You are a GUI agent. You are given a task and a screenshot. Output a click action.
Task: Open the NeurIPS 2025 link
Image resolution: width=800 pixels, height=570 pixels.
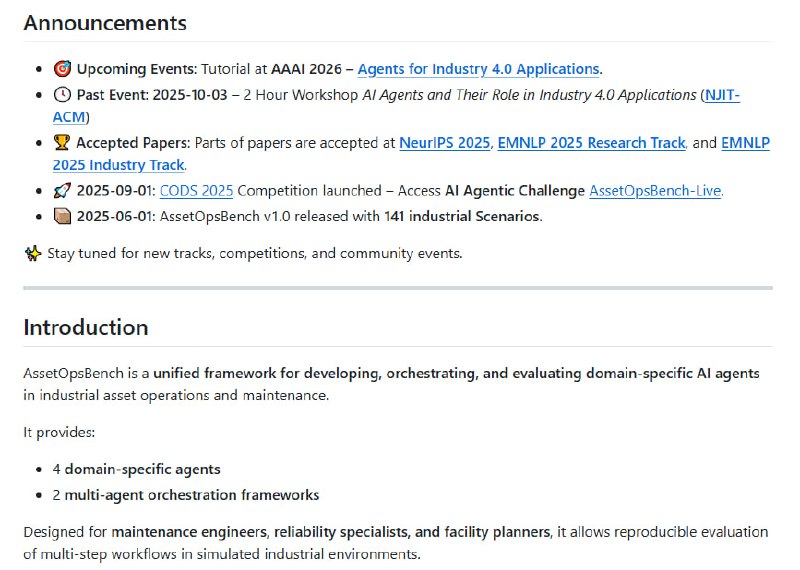(444, 143)
